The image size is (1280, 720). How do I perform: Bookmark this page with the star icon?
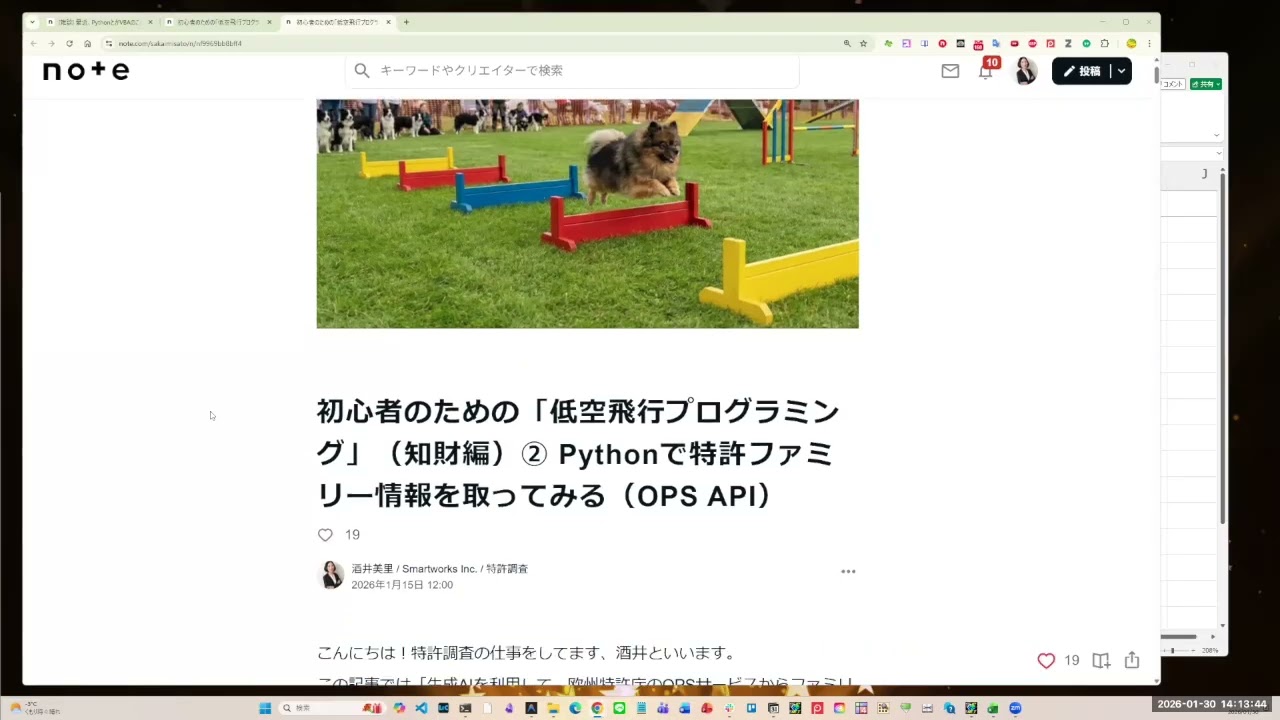tap(863, 44)
